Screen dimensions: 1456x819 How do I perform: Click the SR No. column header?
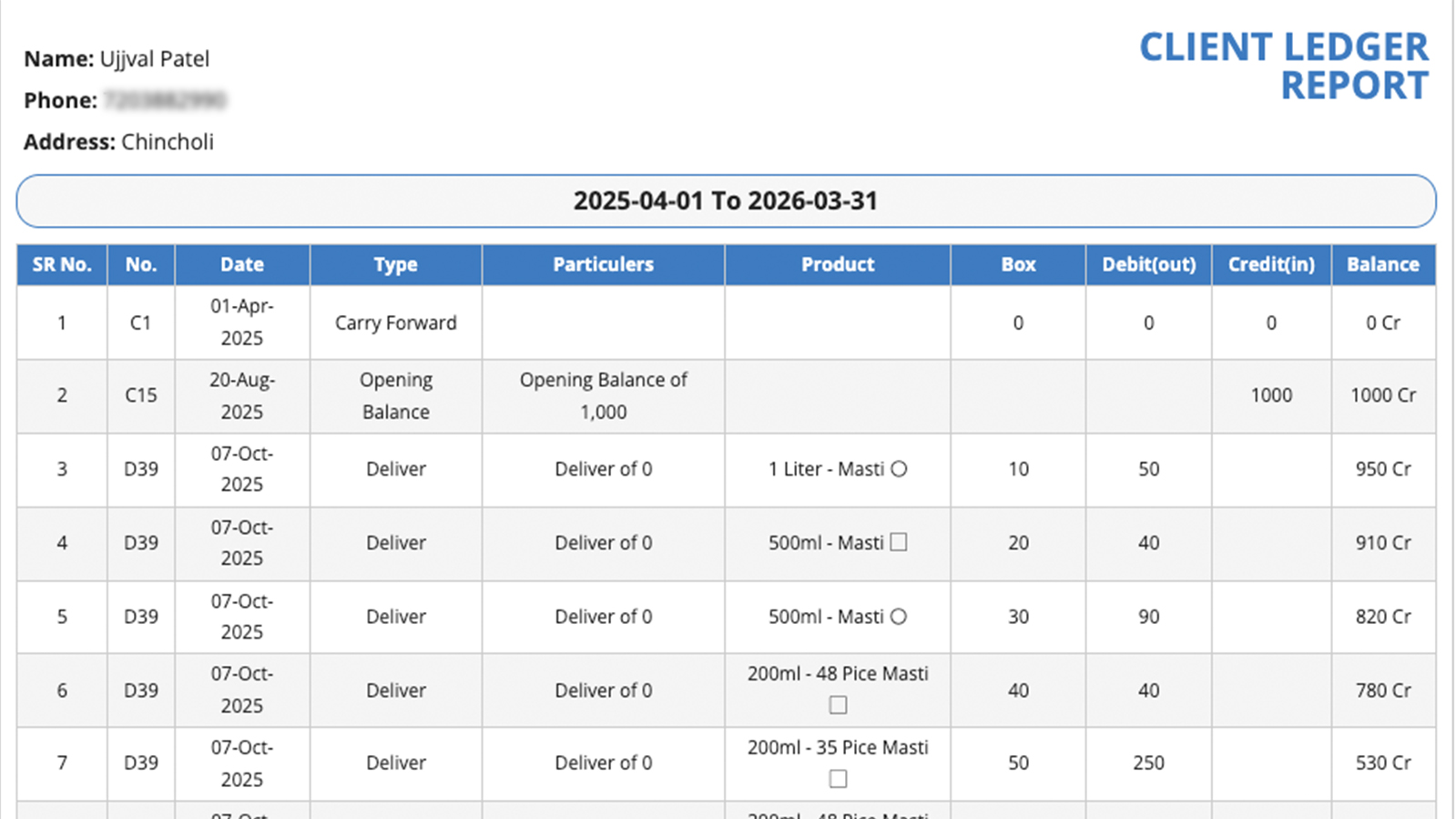(62, 265)
